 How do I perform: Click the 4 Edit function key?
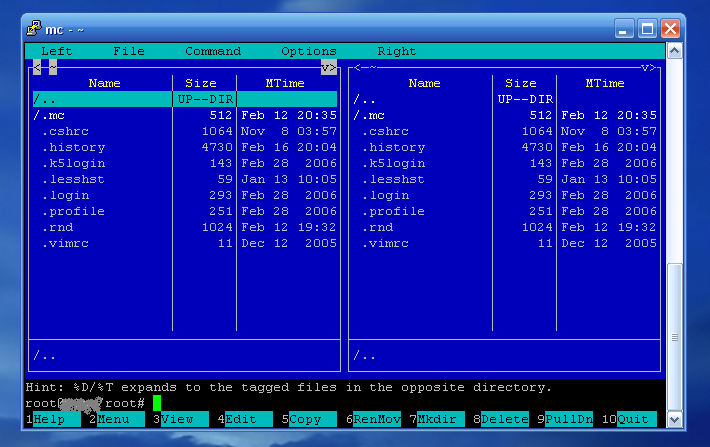coord(245,419)
